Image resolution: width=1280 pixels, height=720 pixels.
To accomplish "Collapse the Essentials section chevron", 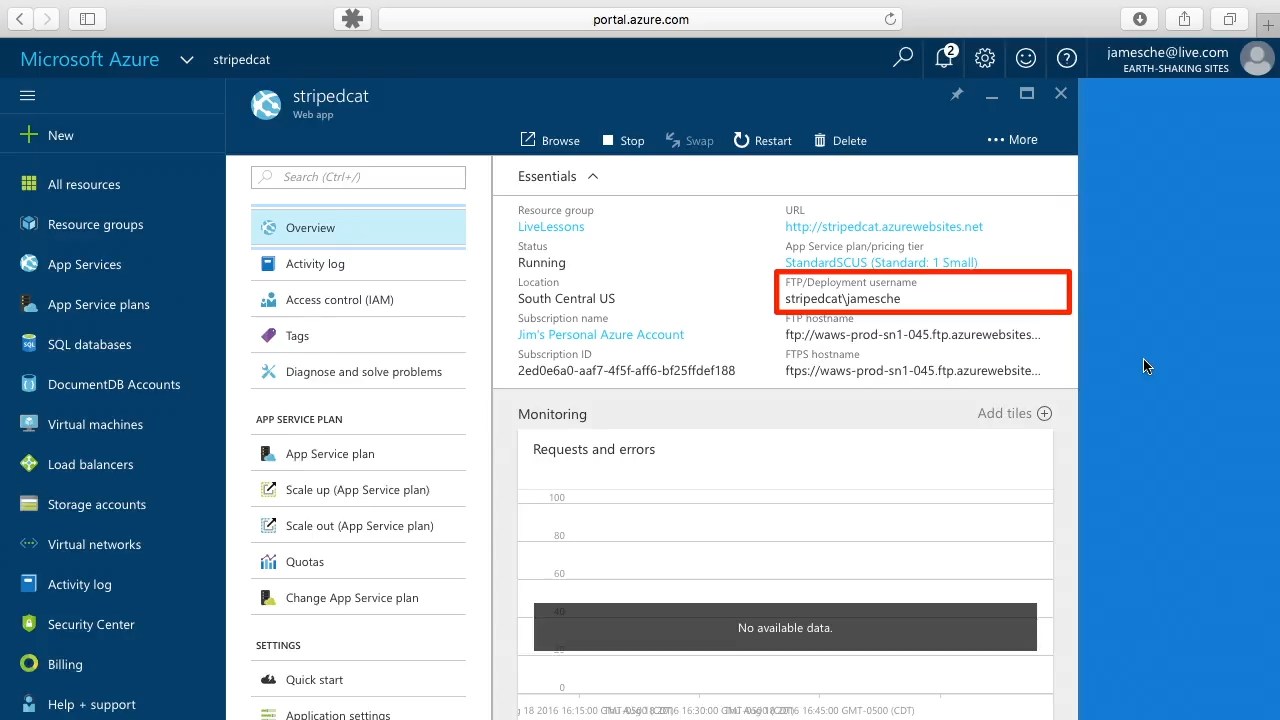I will (x=592, y=176).
